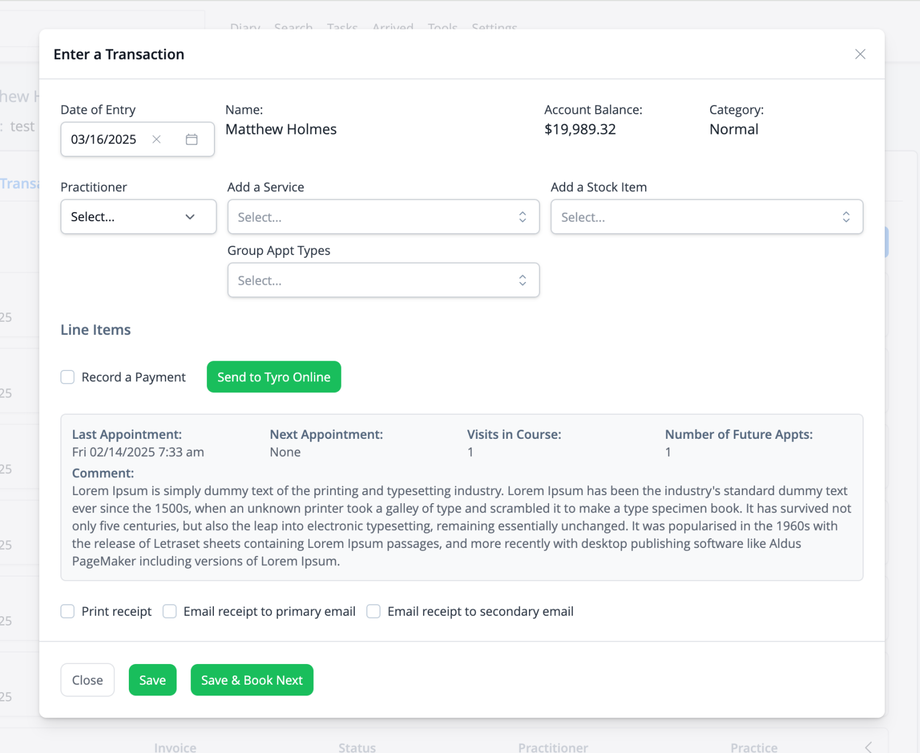Enable Record a Payment checkbox
The width and height of the screenshot is (920, 753).
click(x=68, y=377)
